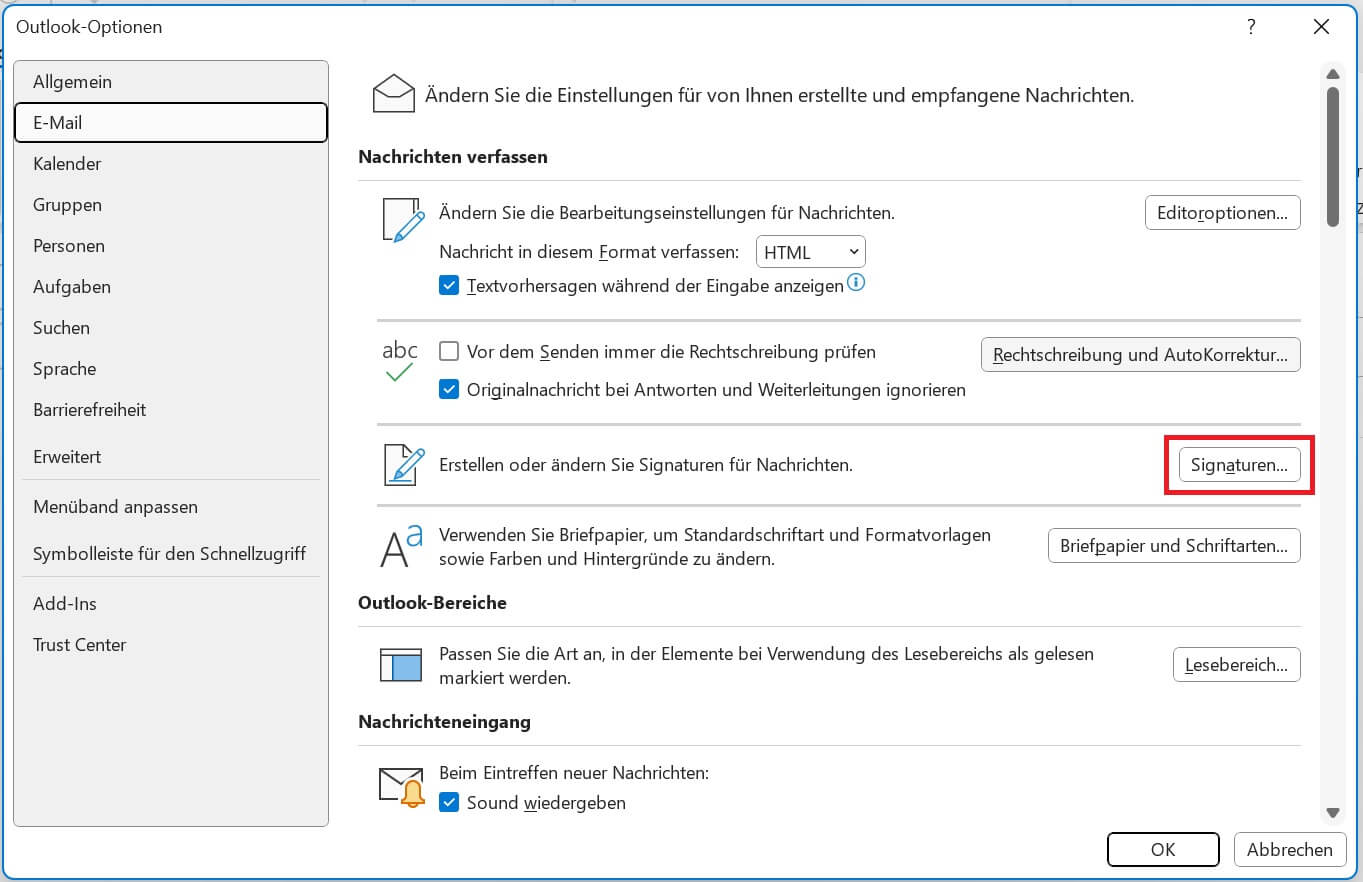1363x882 pixels.
Task: Open the Erweitert category
Action: 171,457
